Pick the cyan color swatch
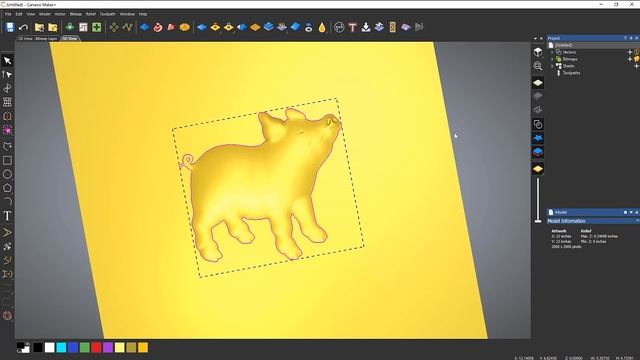This screenshot has width=640, height=360. click(61, 347)
